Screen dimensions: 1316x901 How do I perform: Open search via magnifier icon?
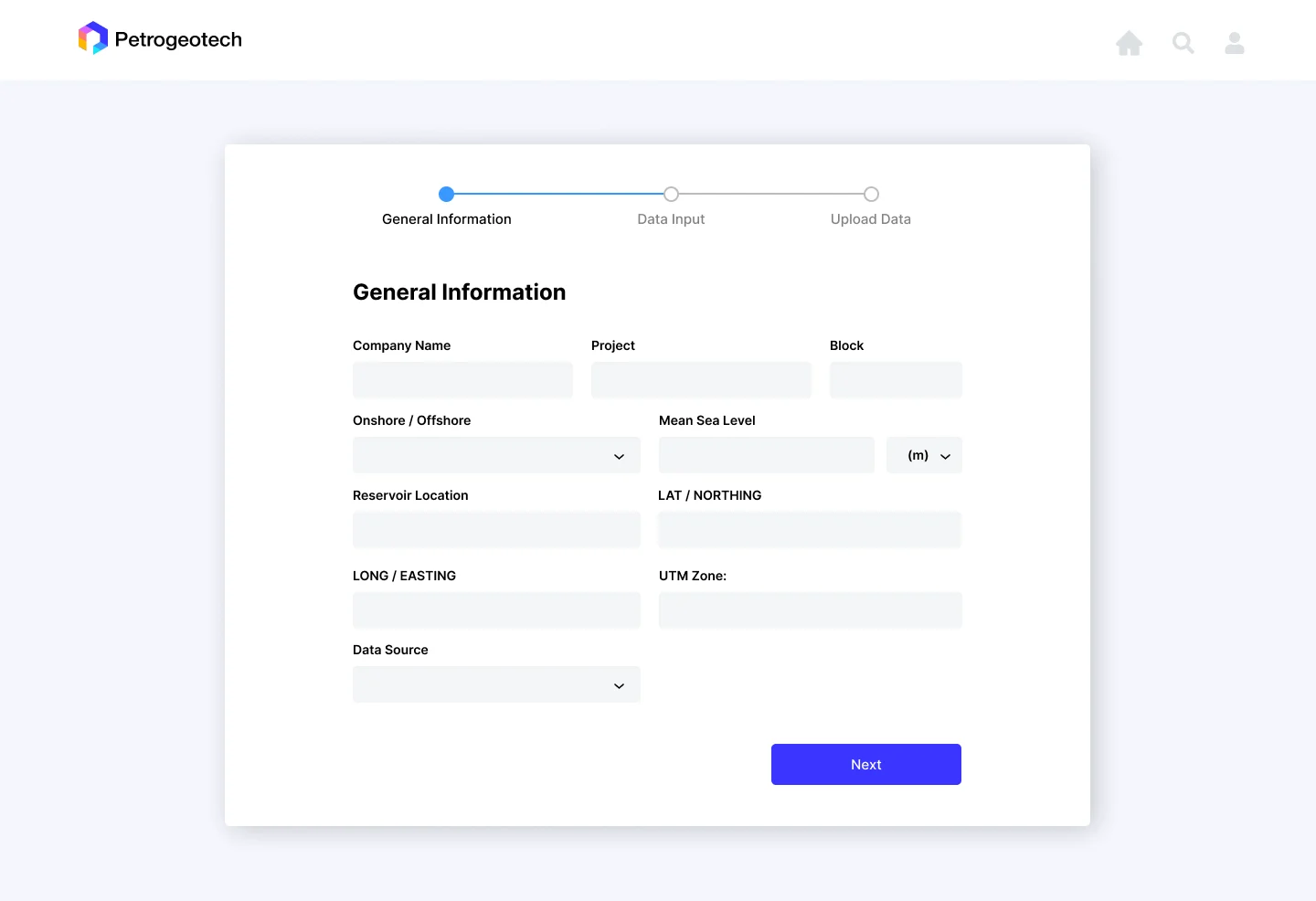click(1183, 43)
